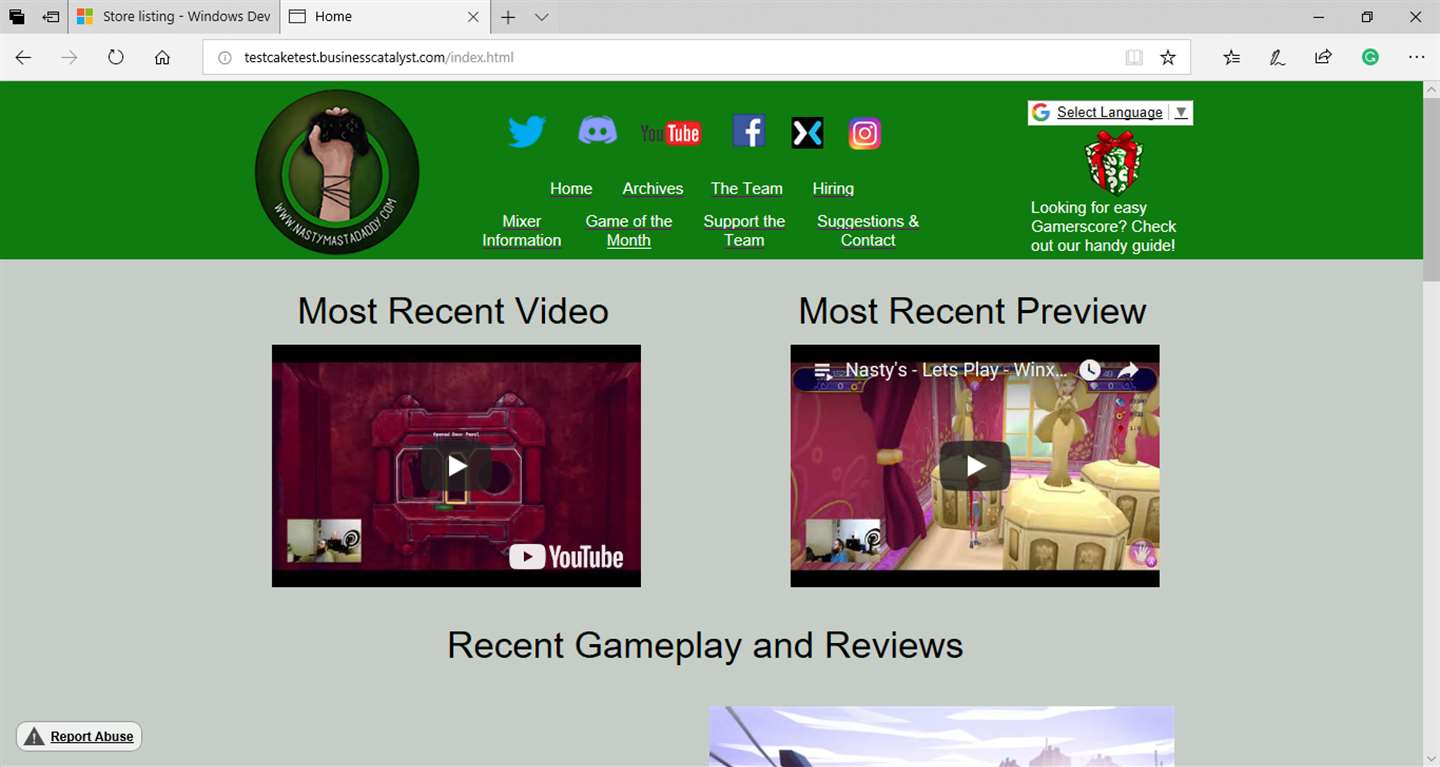This screenshot has width=1440, height=767.
Task: Click Report Abuse button
Action: click(x=79, y=737)
